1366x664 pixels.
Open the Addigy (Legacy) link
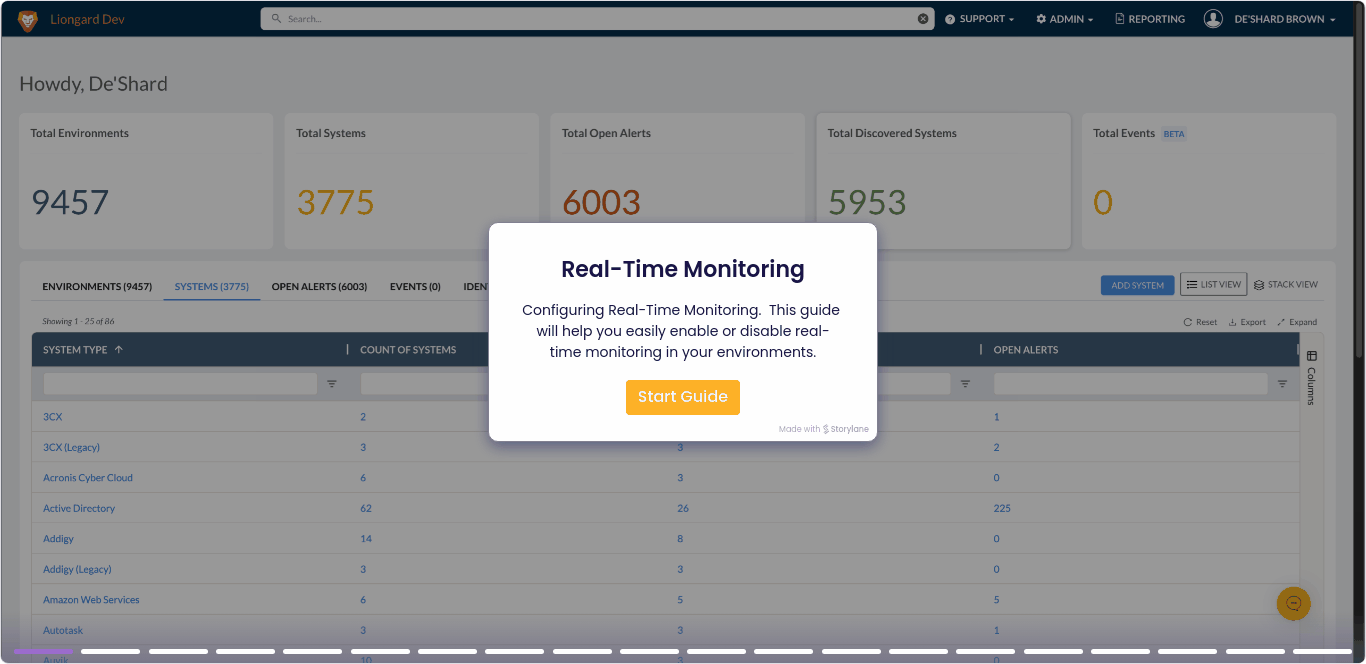click(x=77, y=570)
